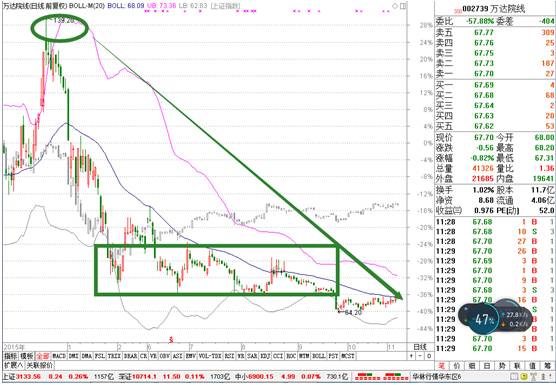Expand the 扩展 panel
This screenshot has height=385, width=556.
[x=14, y=365]
